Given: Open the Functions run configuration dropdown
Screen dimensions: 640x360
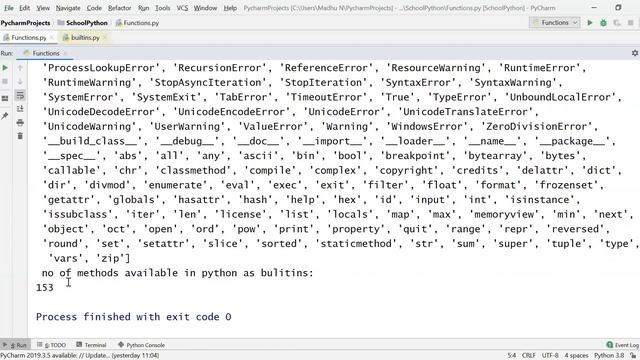Looking at the screenshot, I should [555, 23].
